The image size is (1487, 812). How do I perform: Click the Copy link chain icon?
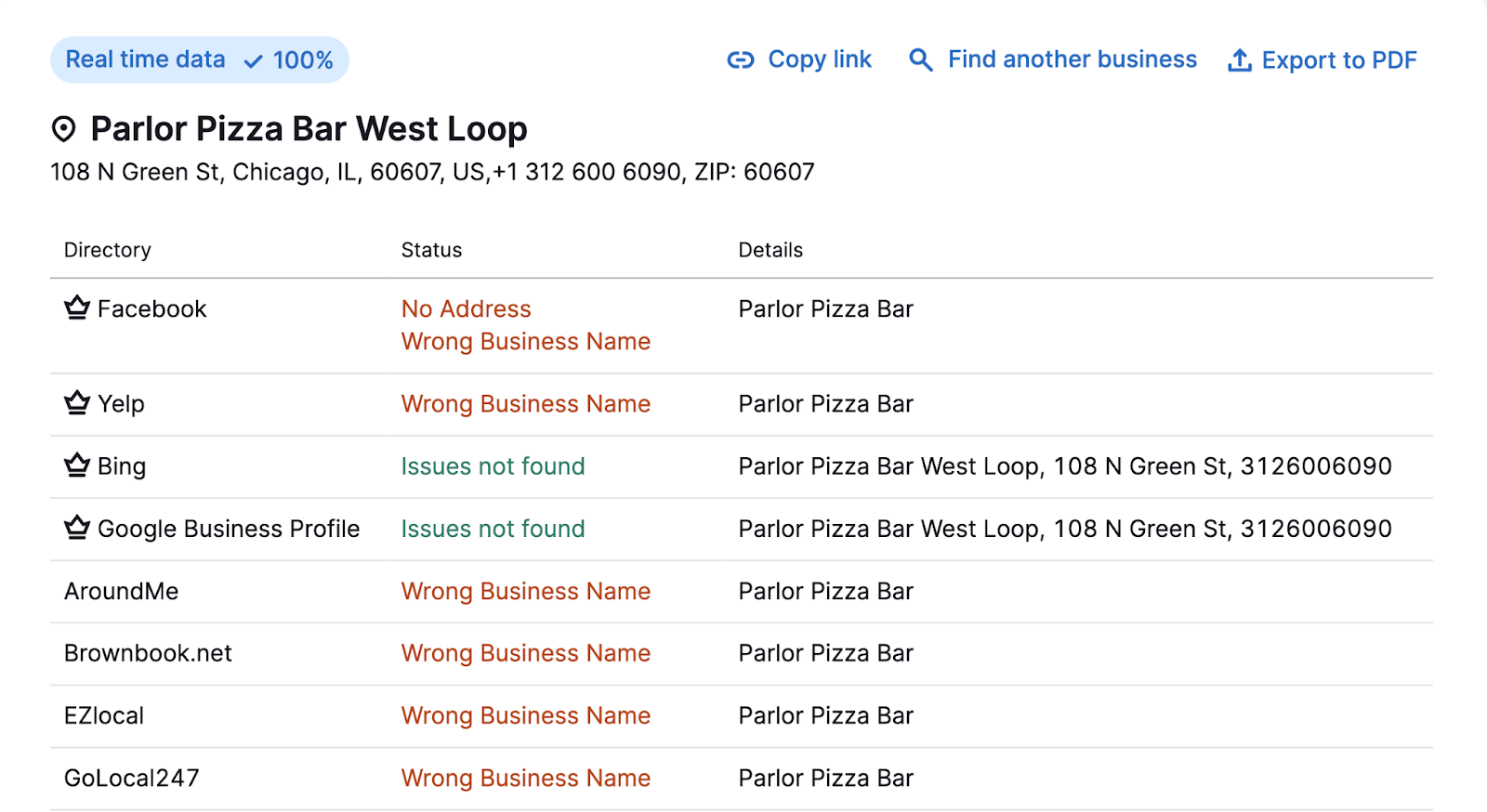point(740,60)
